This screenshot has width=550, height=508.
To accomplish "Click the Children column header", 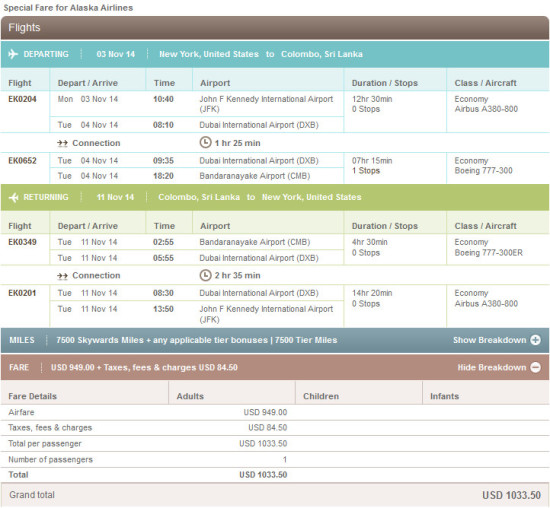I will click(x=321, y=396).
